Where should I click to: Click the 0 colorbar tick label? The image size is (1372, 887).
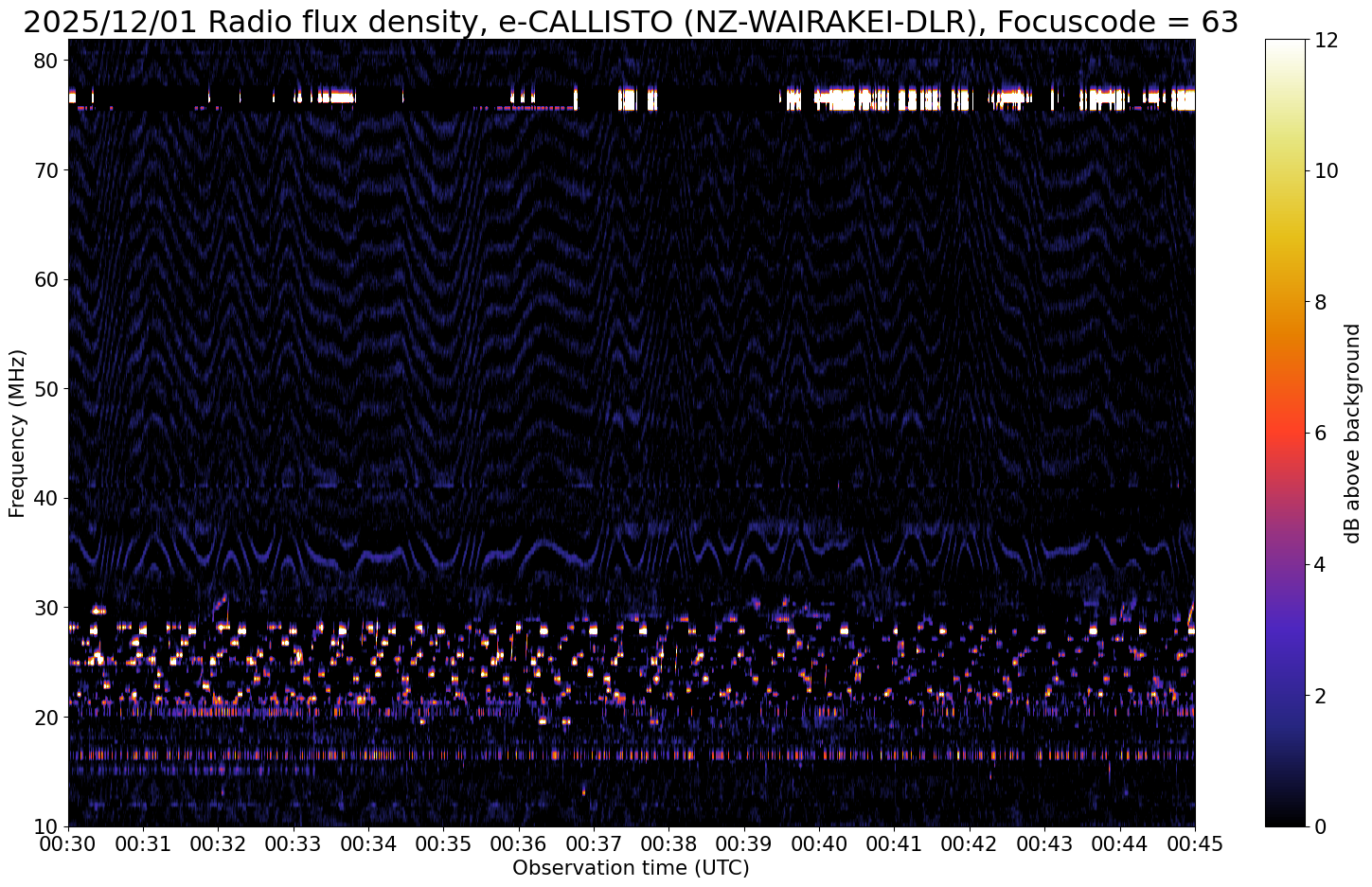[x=1316, y=826]
